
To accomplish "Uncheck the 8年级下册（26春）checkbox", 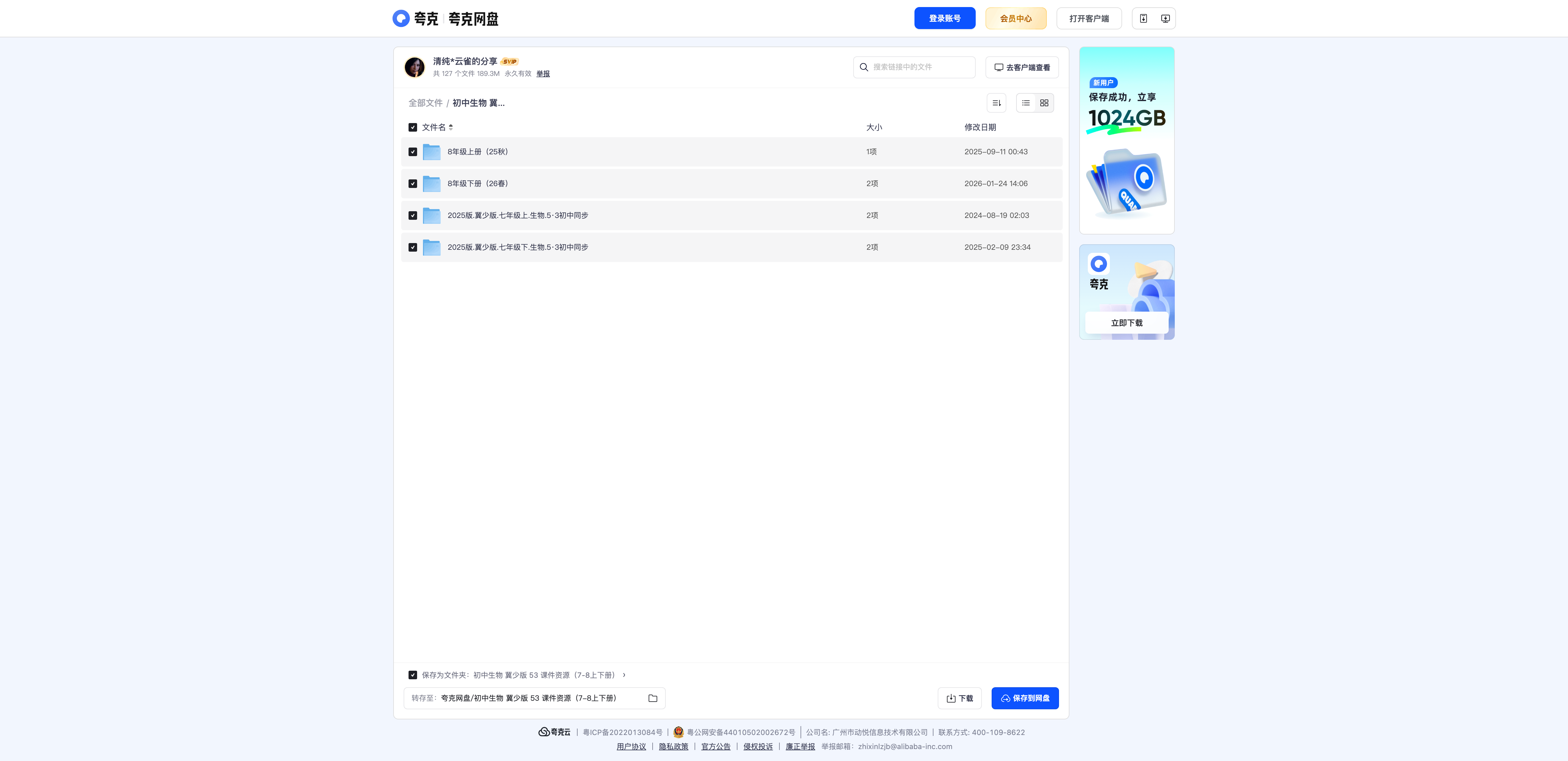I will 413,183.
